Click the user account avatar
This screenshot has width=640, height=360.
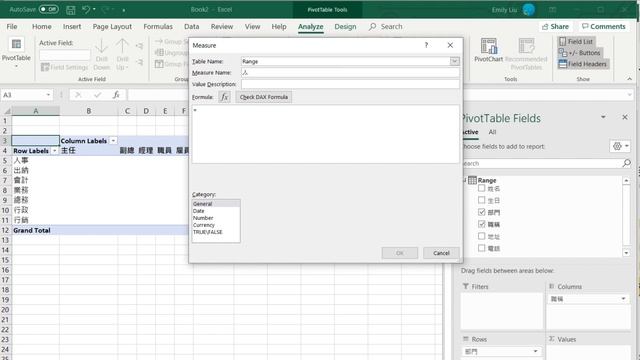pos(529,9)
